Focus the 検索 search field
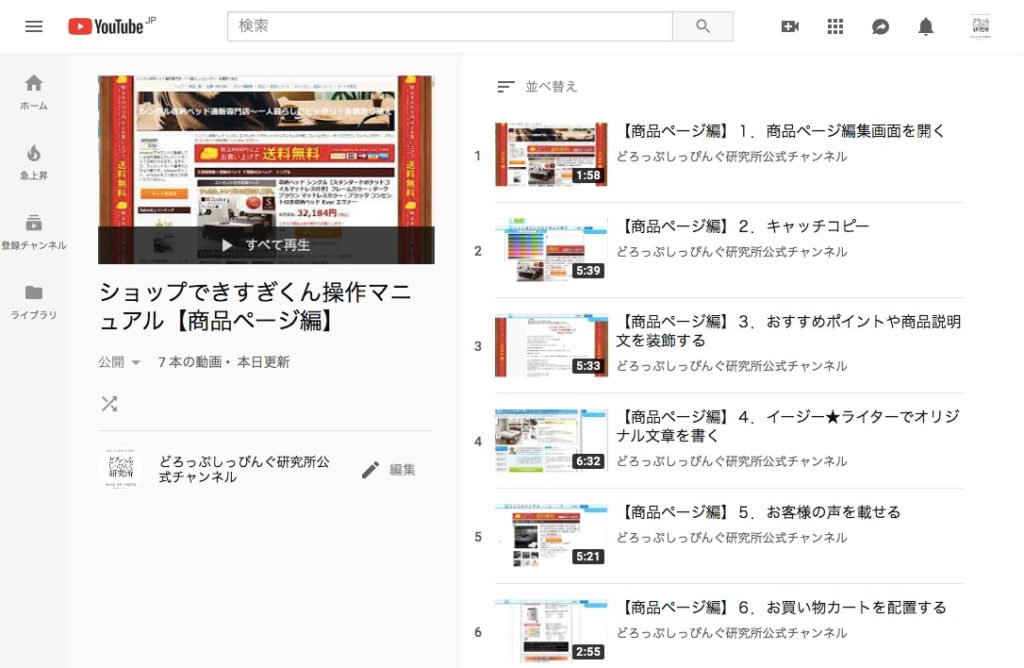Image resolution: width=1024 pixels, height=668 pixels. [450, 26]
